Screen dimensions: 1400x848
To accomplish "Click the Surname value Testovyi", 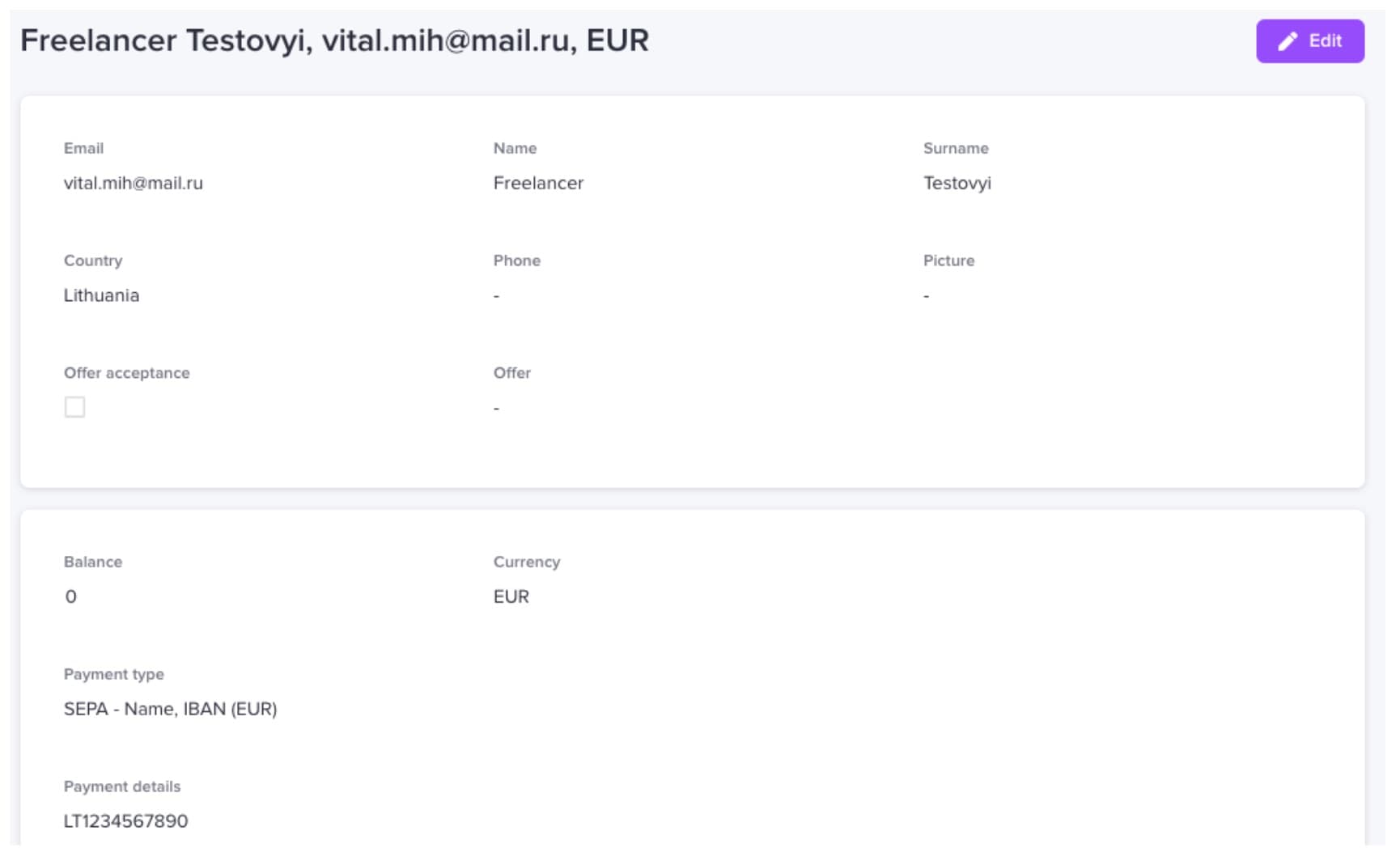I will pos(957,184).
